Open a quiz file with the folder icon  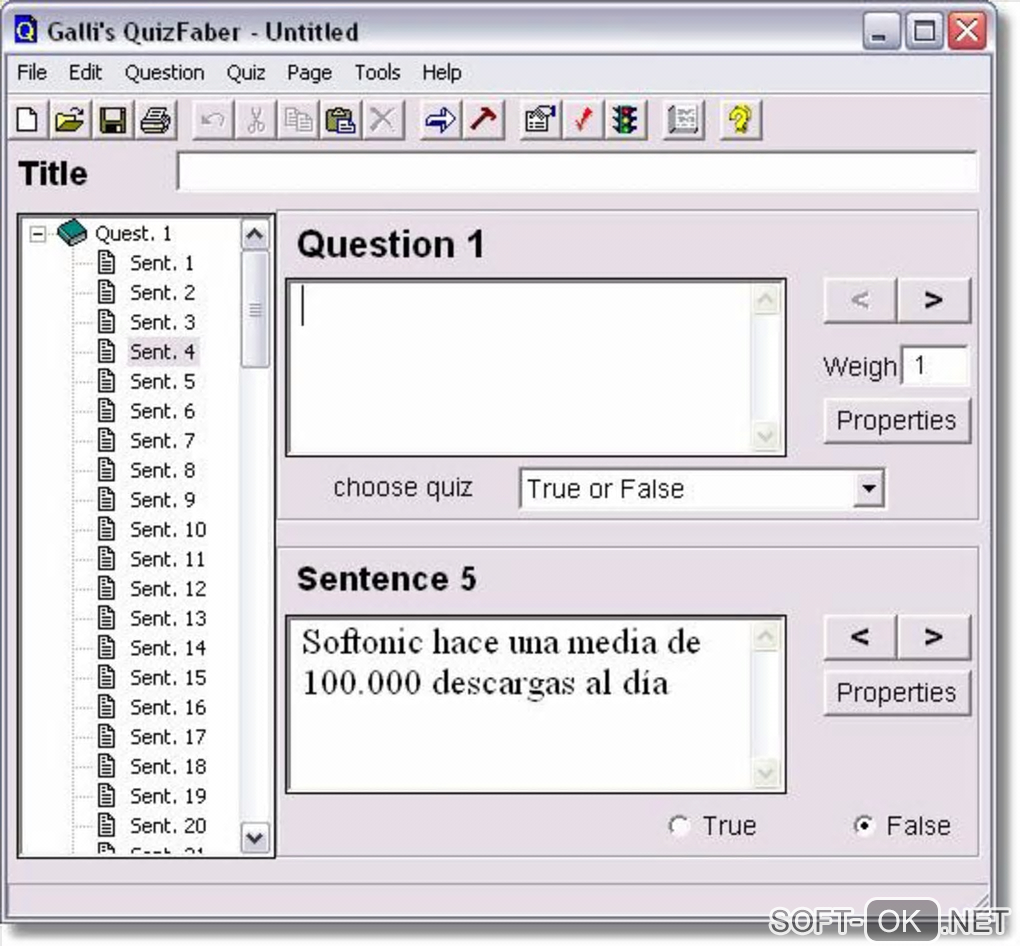[69, 121]
